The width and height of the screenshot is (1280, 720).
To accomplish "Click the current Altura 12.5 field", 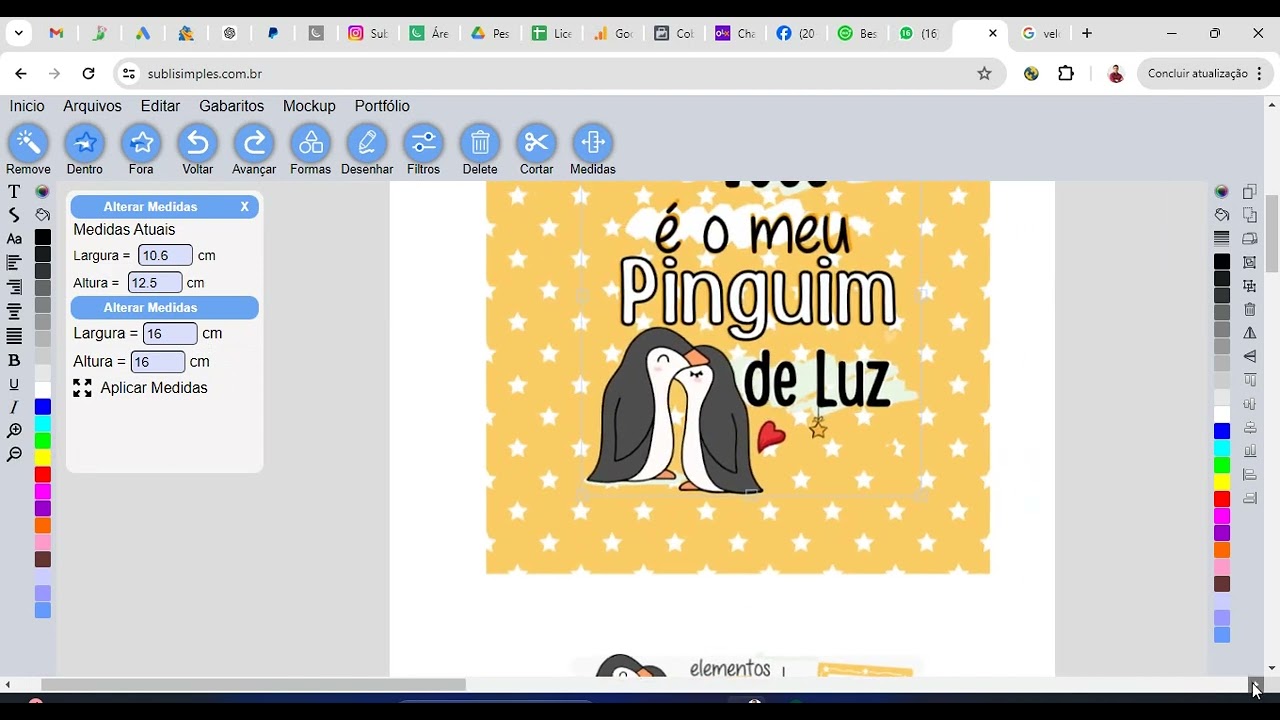I will coord(155,283).
